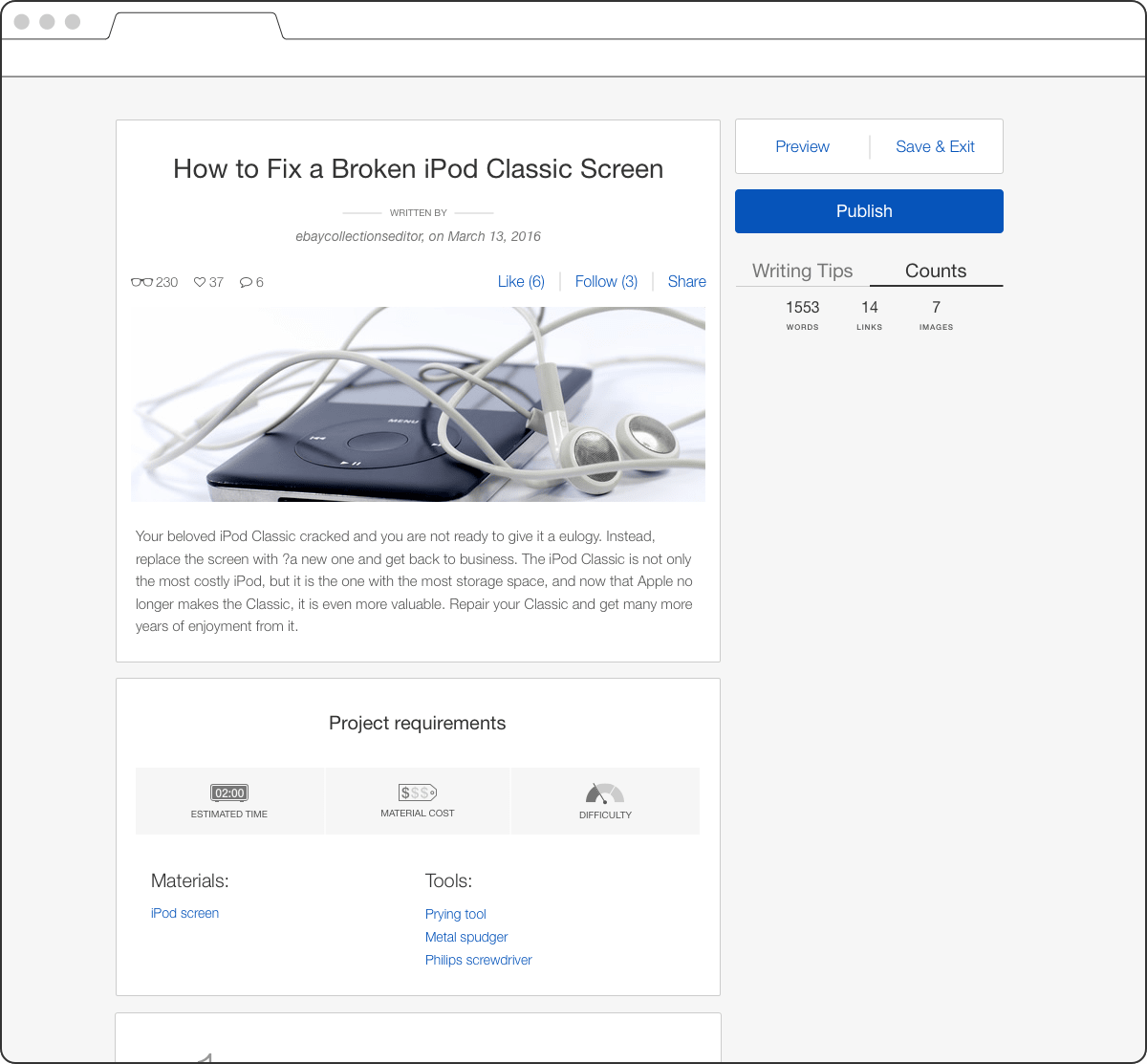Switch to the Writing Tips tab
Viewport: 1147px width, 1064px height.
802,271
